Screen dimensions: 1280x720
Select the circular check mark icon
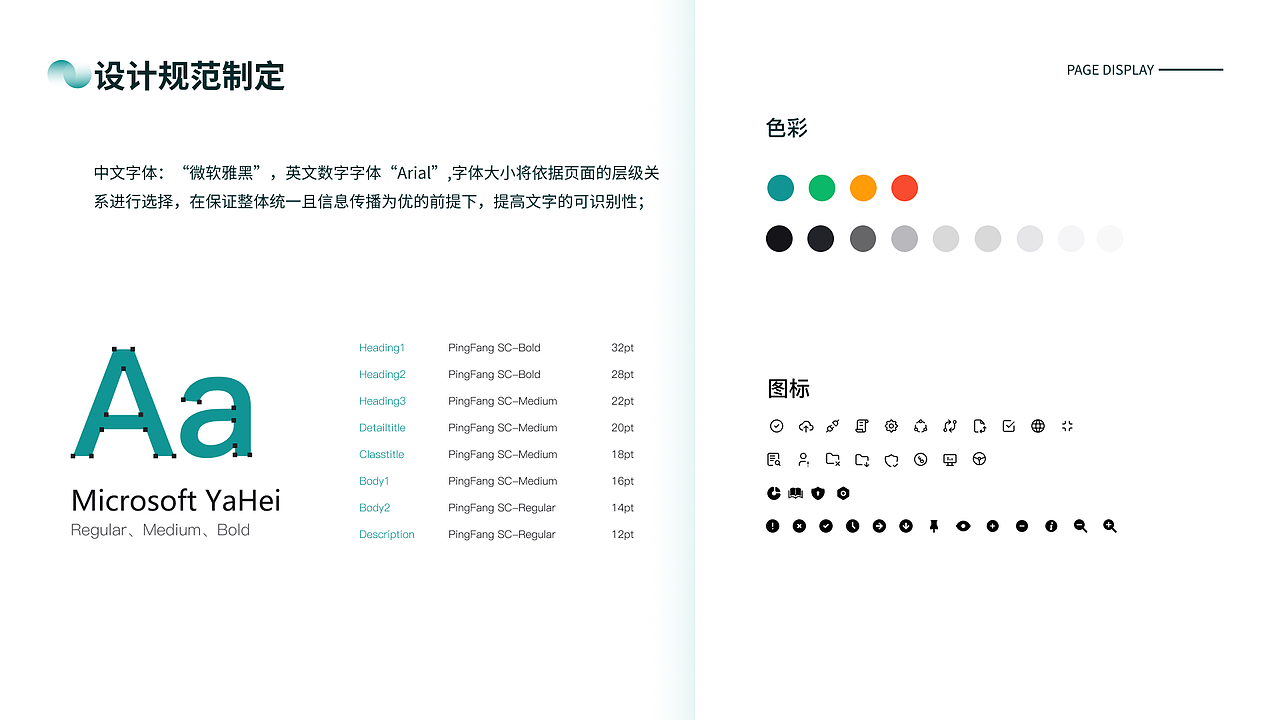[826, 526]
